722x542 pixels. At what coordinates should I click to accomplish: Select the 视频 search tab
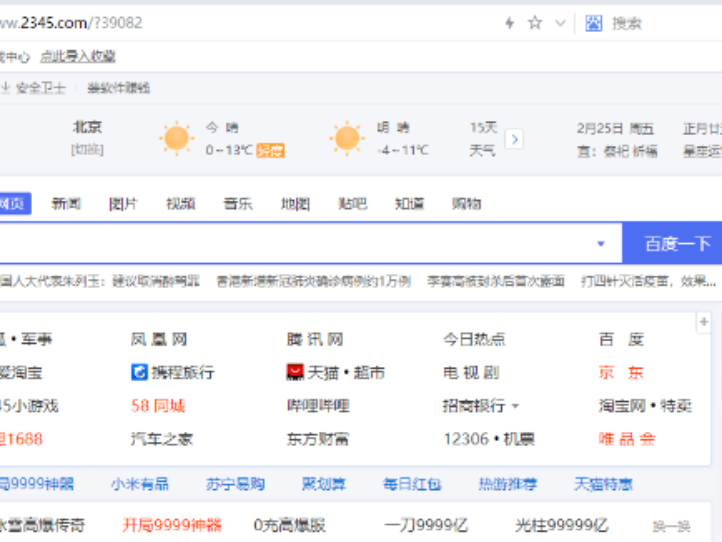180,204
